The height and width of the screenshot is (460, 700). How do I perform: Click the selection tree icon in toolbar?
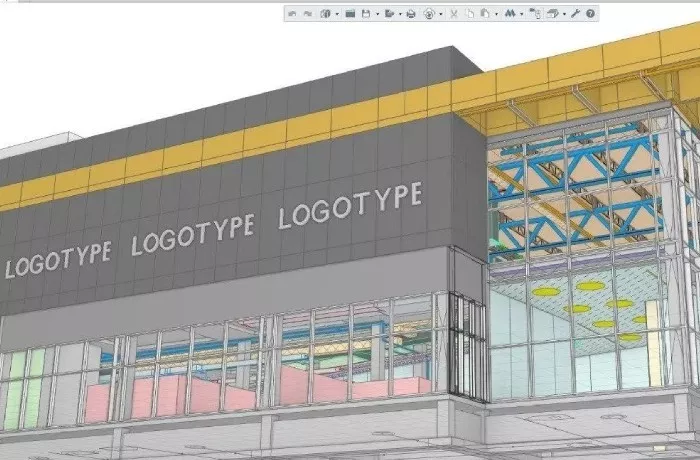[x=535, y=14]
